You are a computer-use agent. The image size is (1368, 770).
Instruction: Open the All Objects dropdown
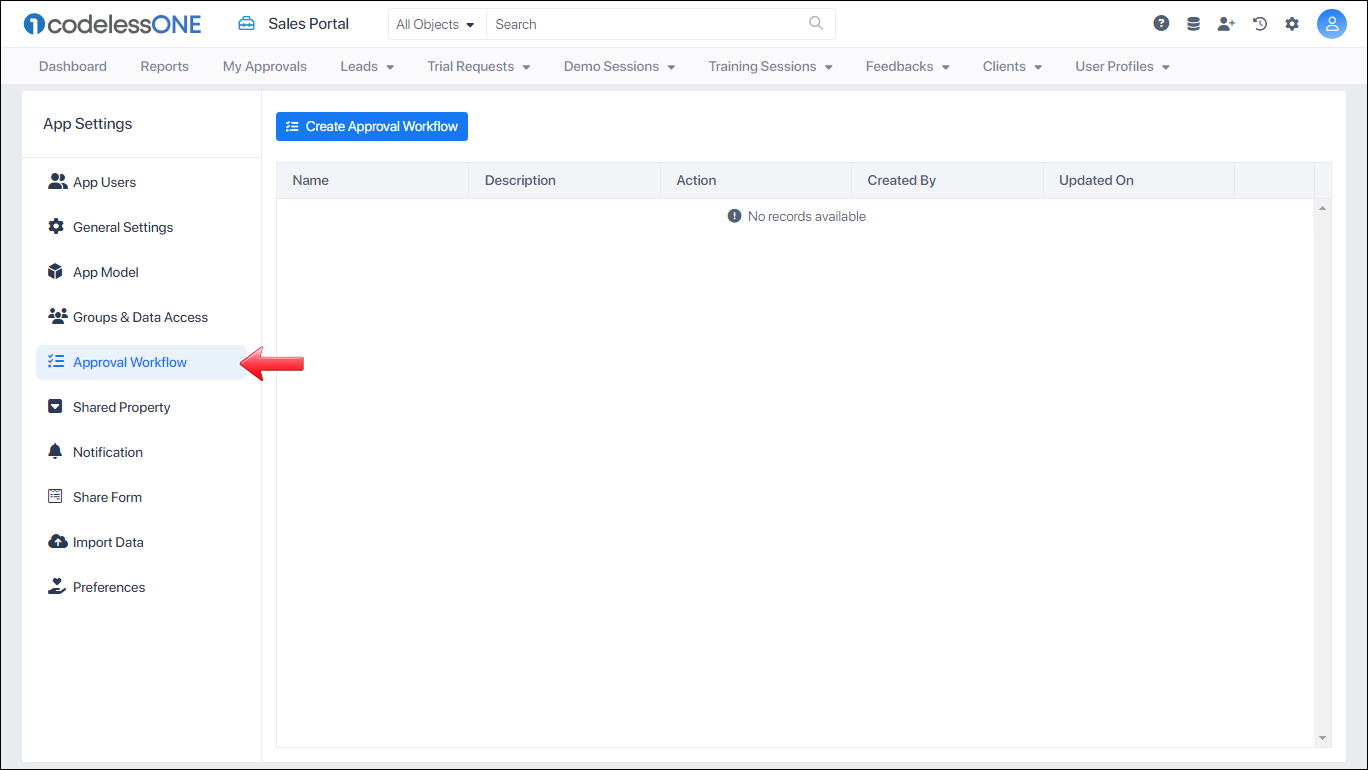436,23
